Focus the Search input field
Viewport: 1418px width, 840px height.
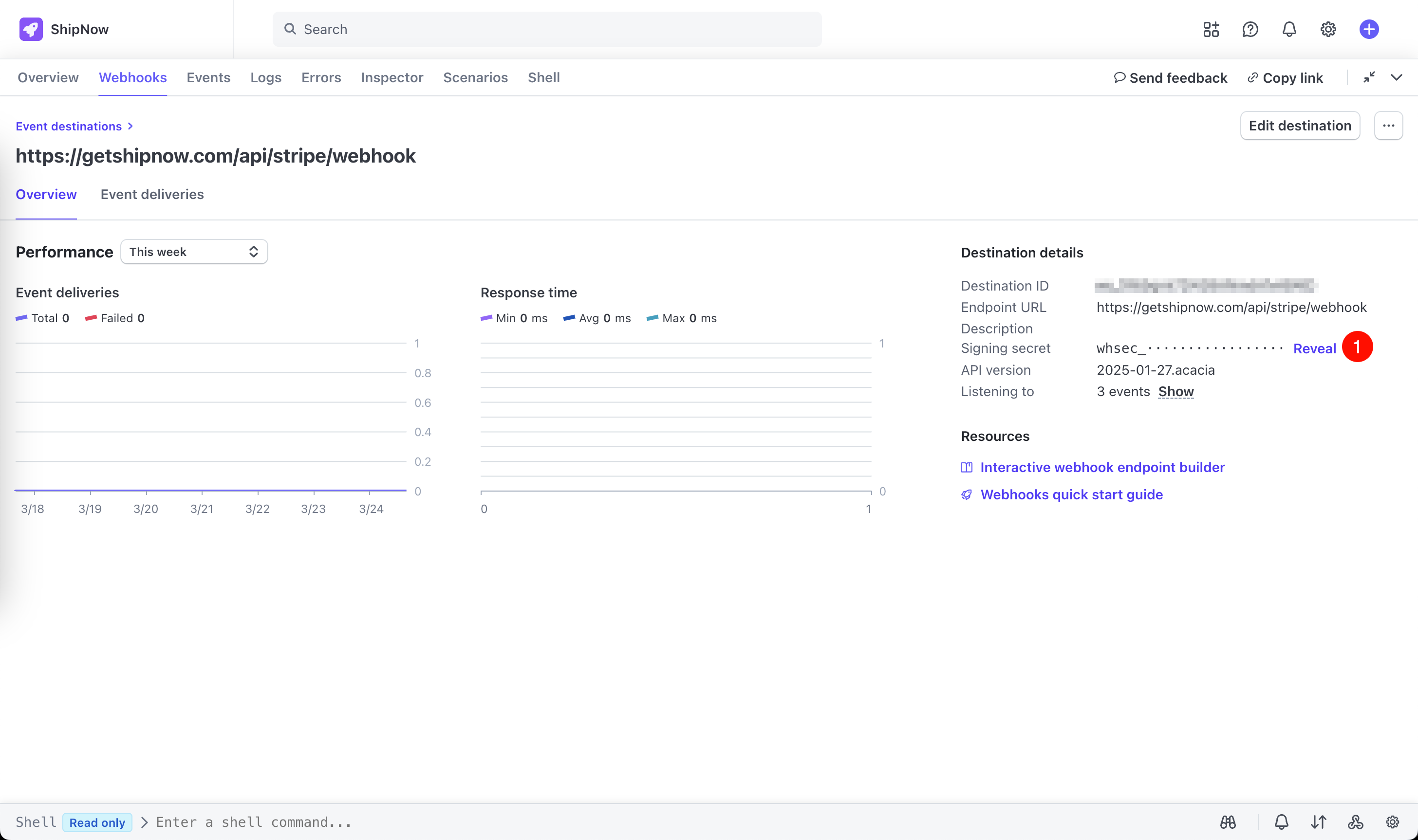coord(546,29)
